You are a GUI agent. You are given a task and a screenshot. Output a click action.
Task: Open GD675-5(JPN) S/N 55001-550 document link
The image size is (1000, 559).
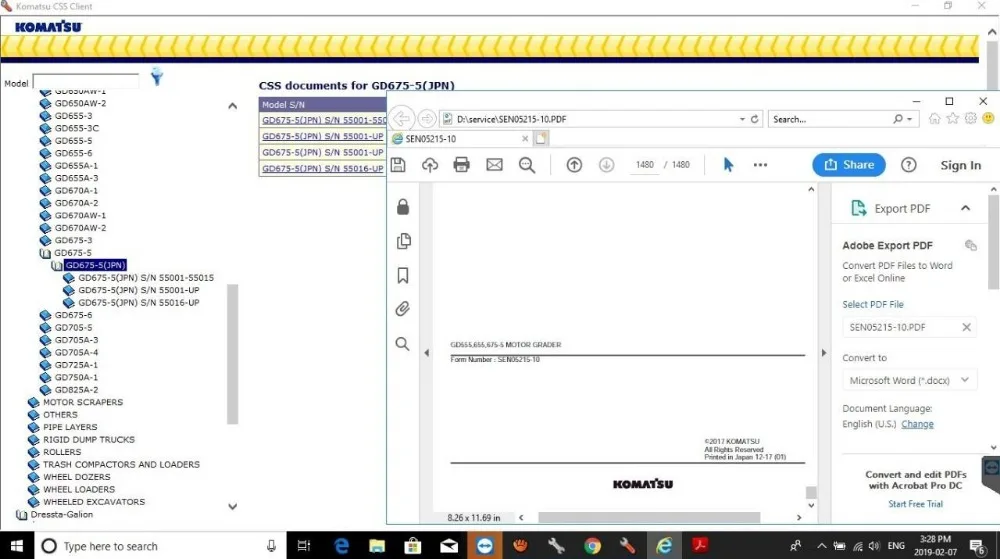[x=324, y=120]
